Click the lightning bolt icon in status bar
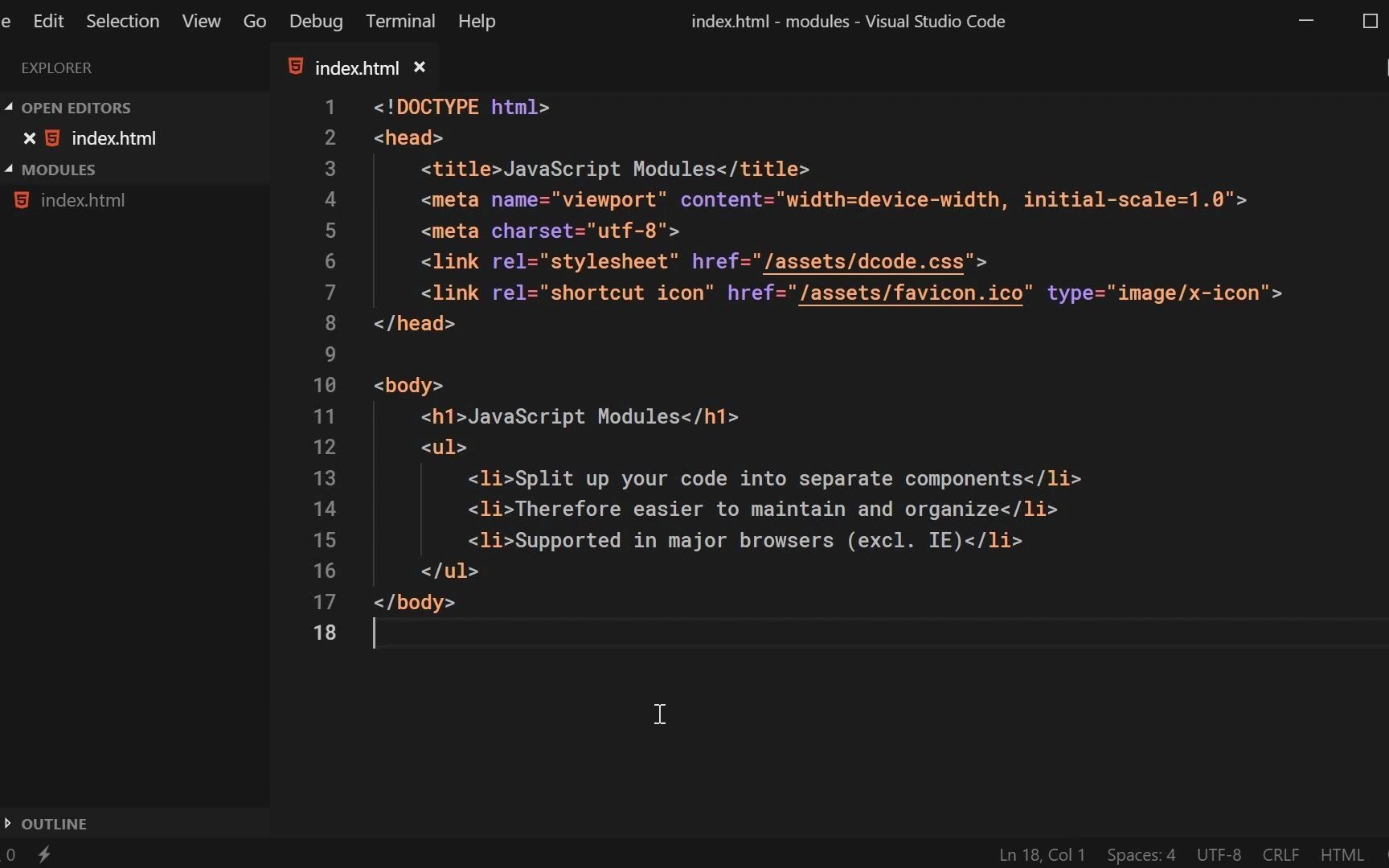 click(45, 855)
